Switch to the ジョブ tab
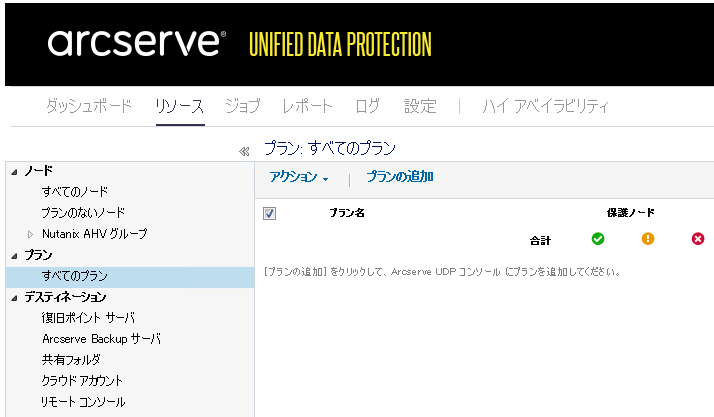The width and height of the screenshot is (714, 417). click(x=243, y=106)
